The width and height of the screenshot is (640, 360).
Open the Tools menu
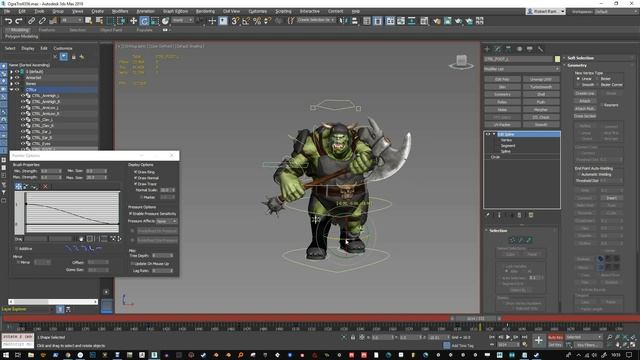point(39,11)
